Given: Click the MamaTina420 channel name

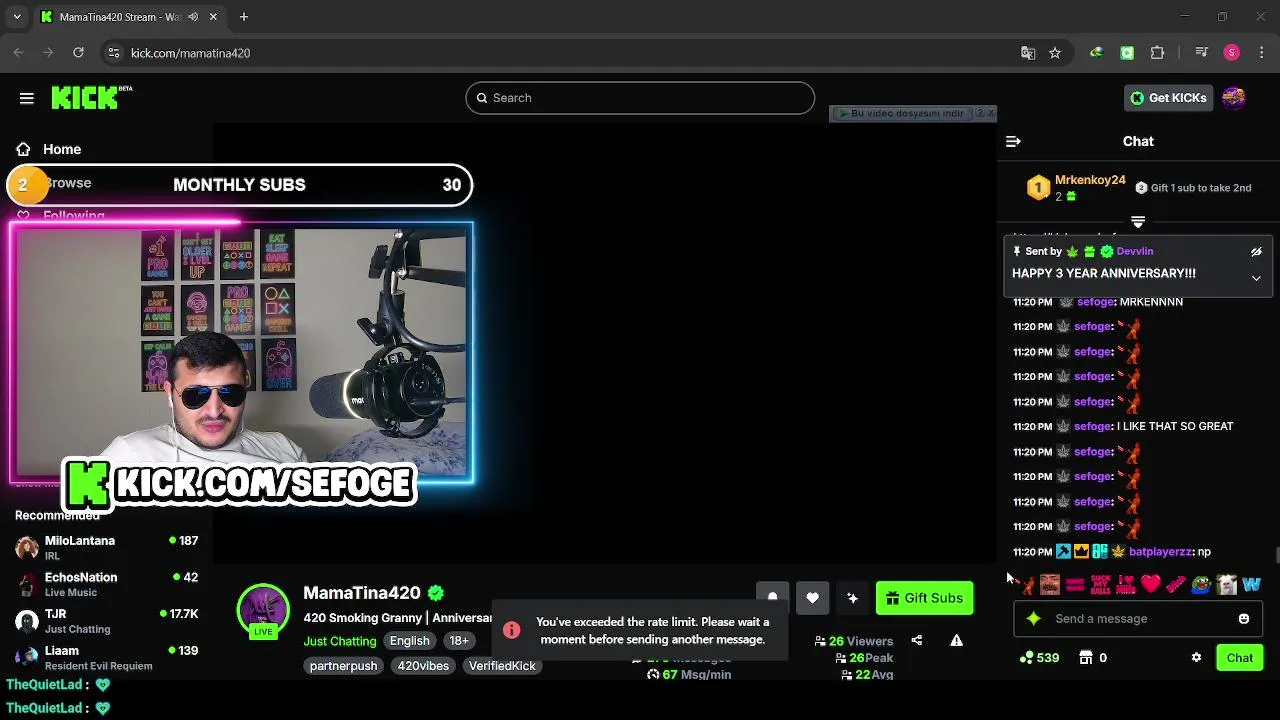Looking at the screenshot, I should tap(362, 593).
